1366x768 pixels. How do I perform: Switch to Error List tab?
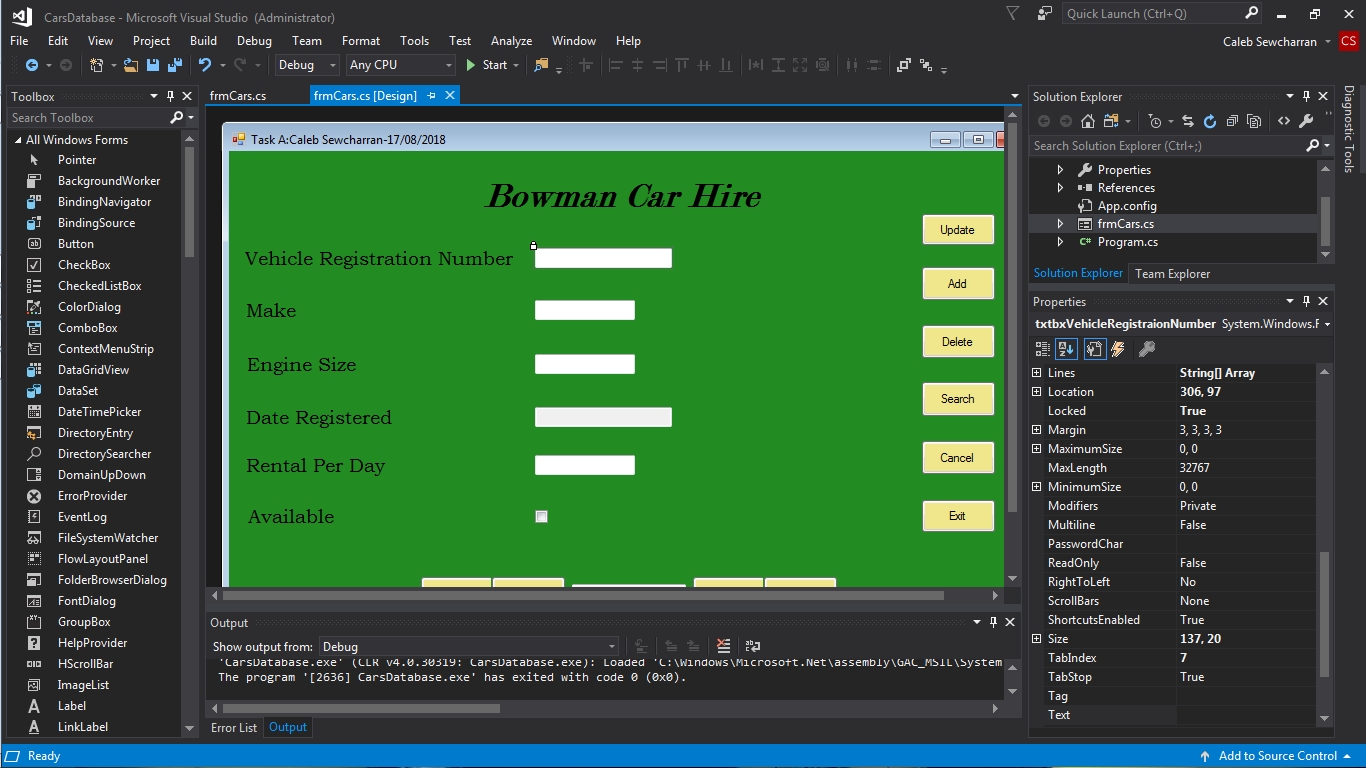click(x=234, y=728)
